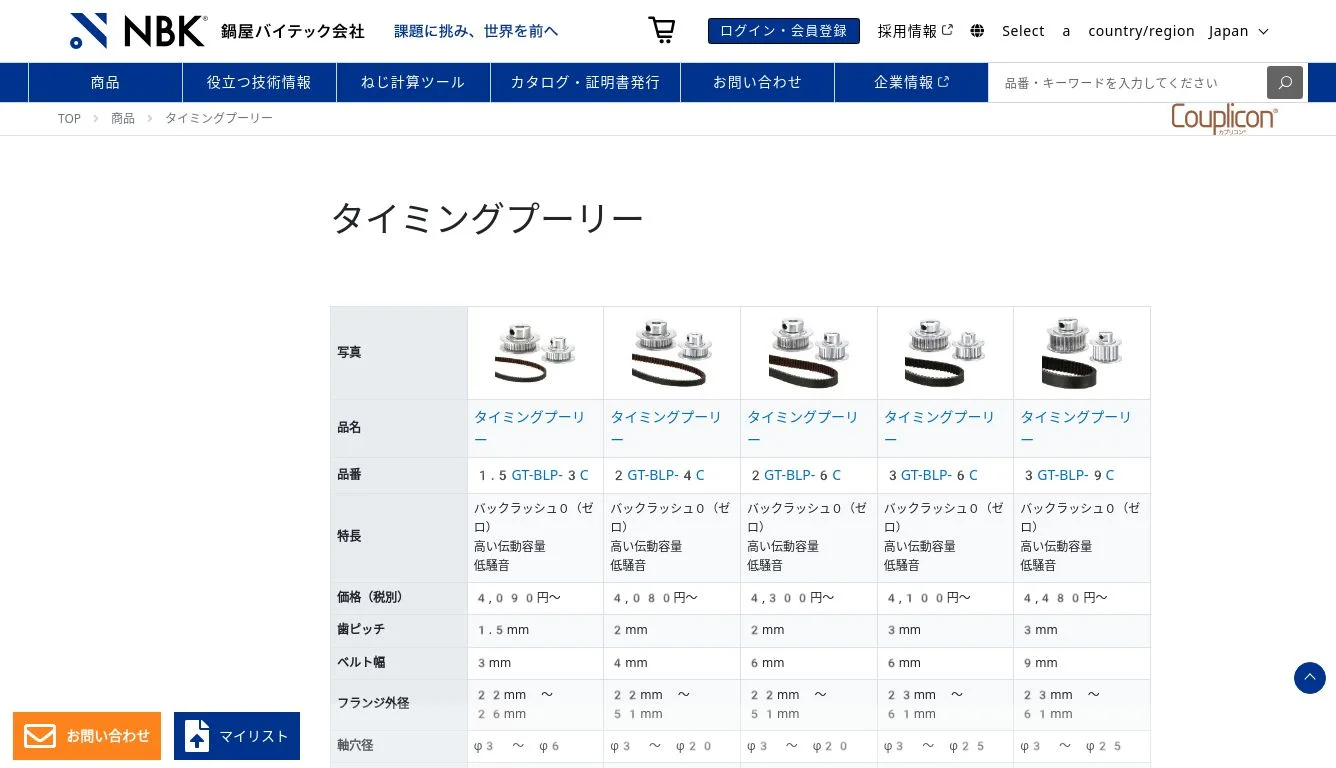
Task: Click the GT-BLP-4C pulley thumbnail
Action: coord(672,353)
